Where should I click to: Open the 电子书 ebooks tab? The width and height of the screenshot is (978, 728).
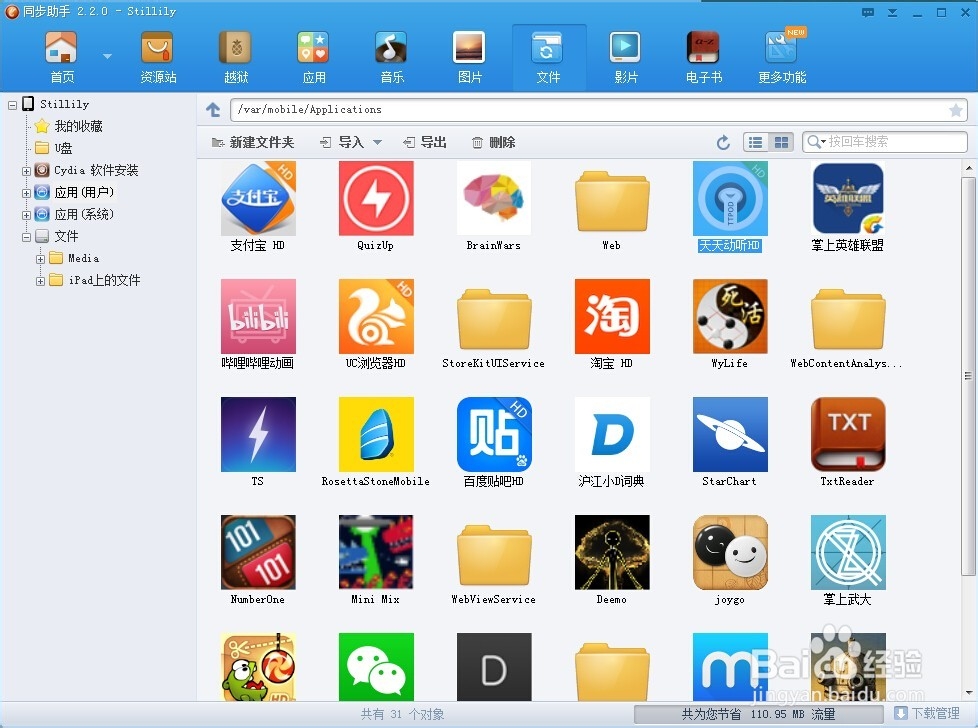704,57
